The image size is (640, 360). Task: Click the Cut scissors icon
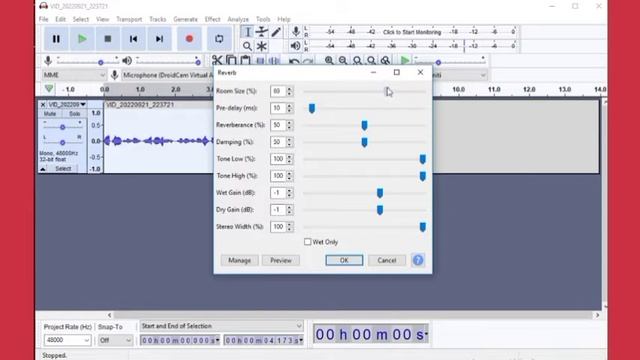point(217,61)
